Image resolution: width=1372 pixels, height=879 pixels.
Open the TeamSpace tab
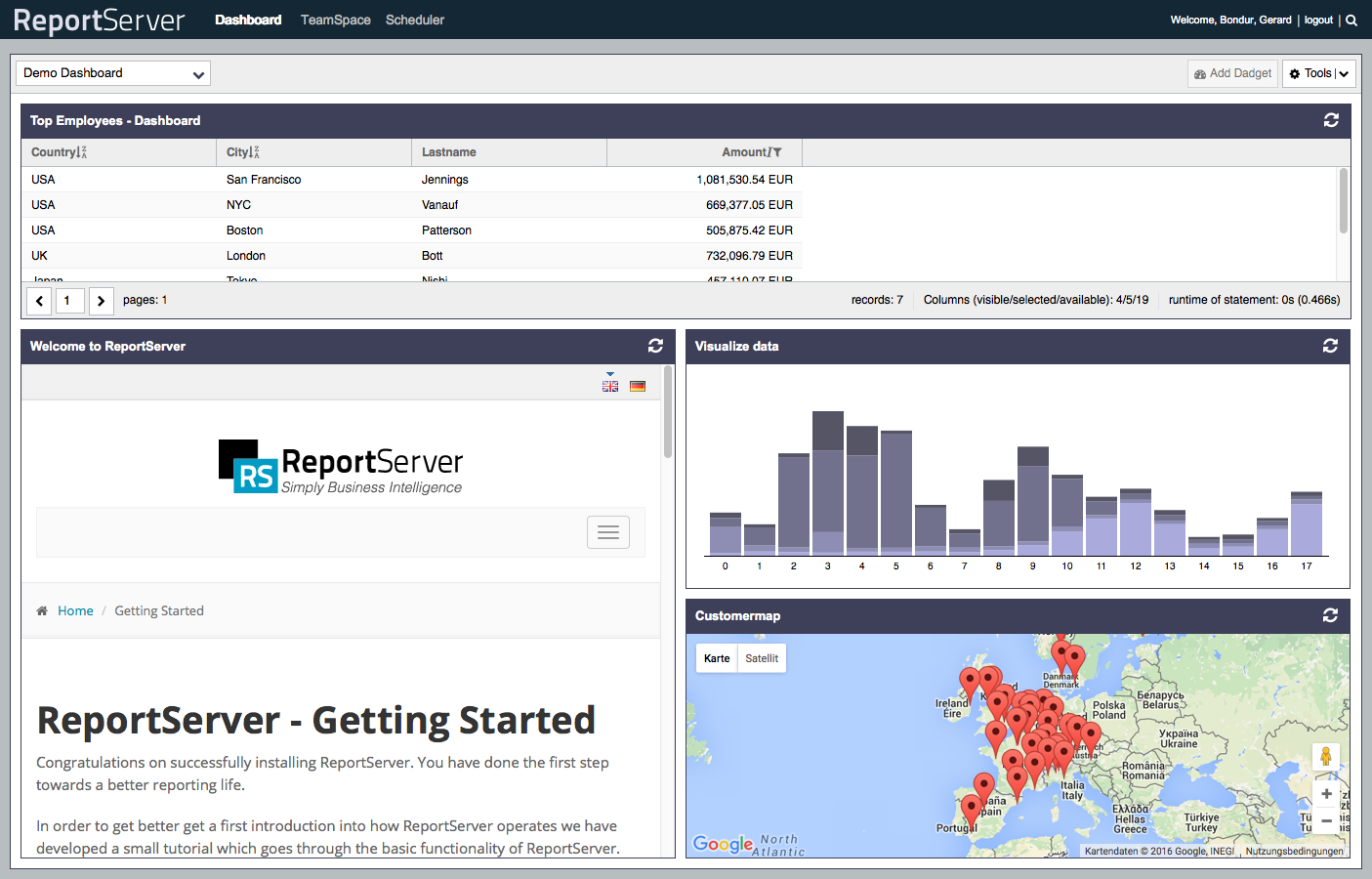point(336,20)
